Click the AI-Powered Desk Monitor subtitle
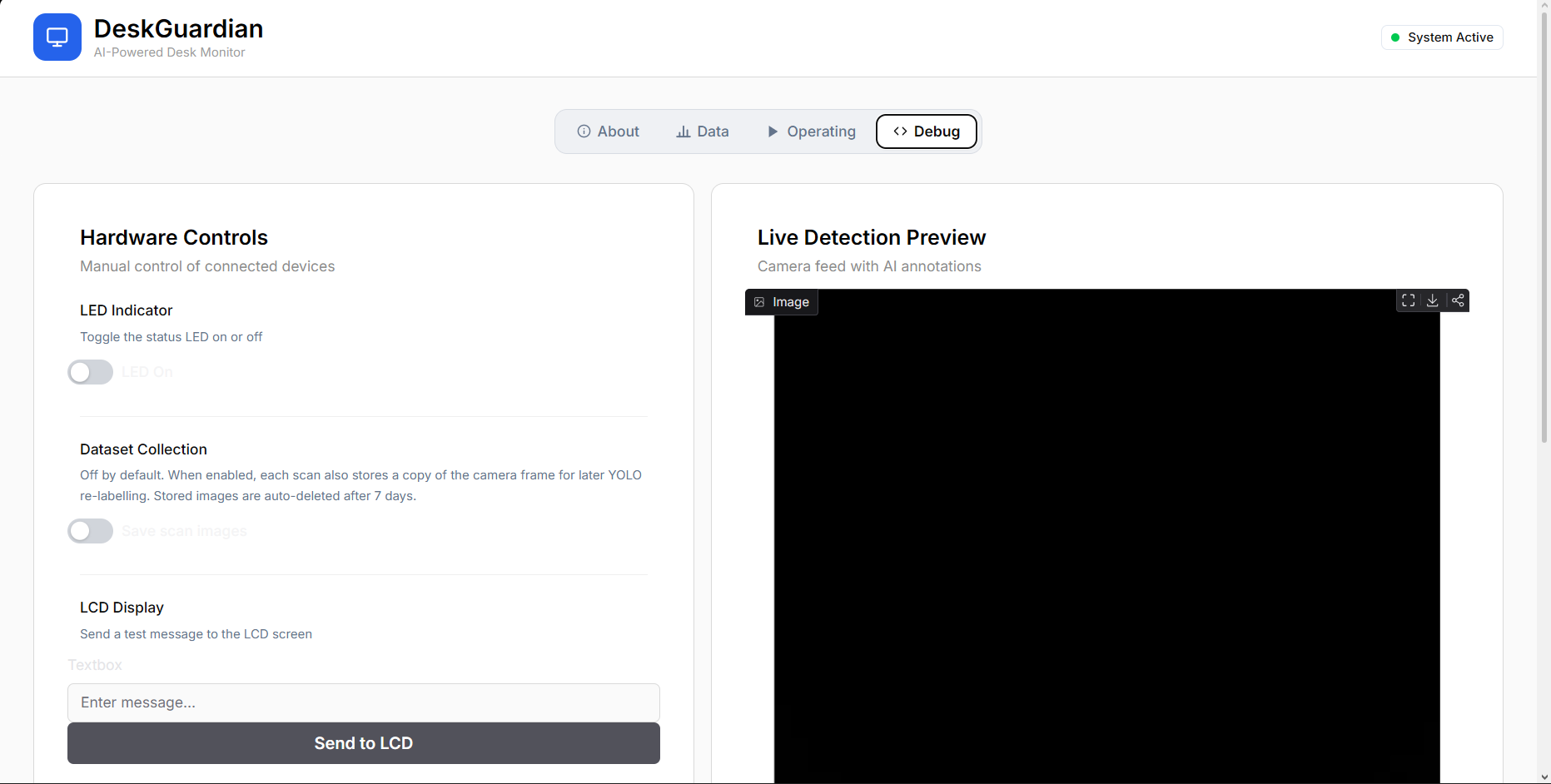 pyautogui.click(x=170, y=52)
